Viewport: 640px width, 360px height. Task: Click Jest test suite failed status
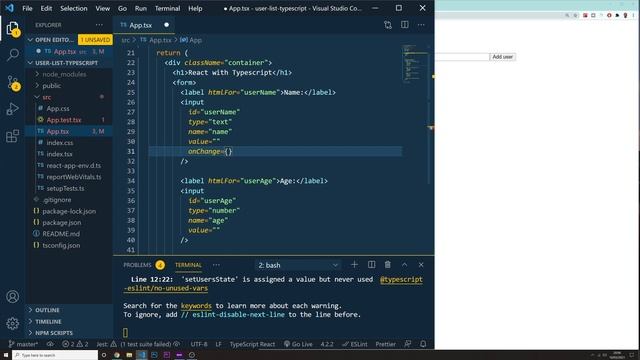coord(138,344)
